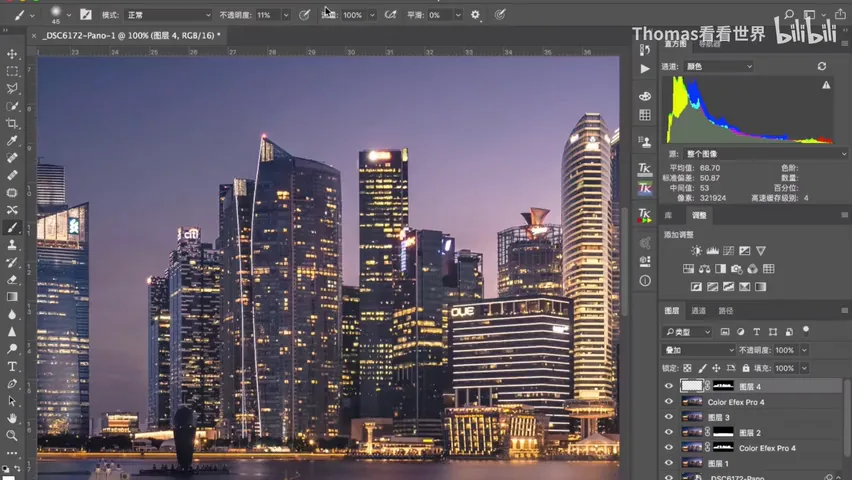Image resolution: width=852 pixels, height=480 pixels.
Task: Expand the histogram channel 颜色 dropdown
Action: [719, 66]
